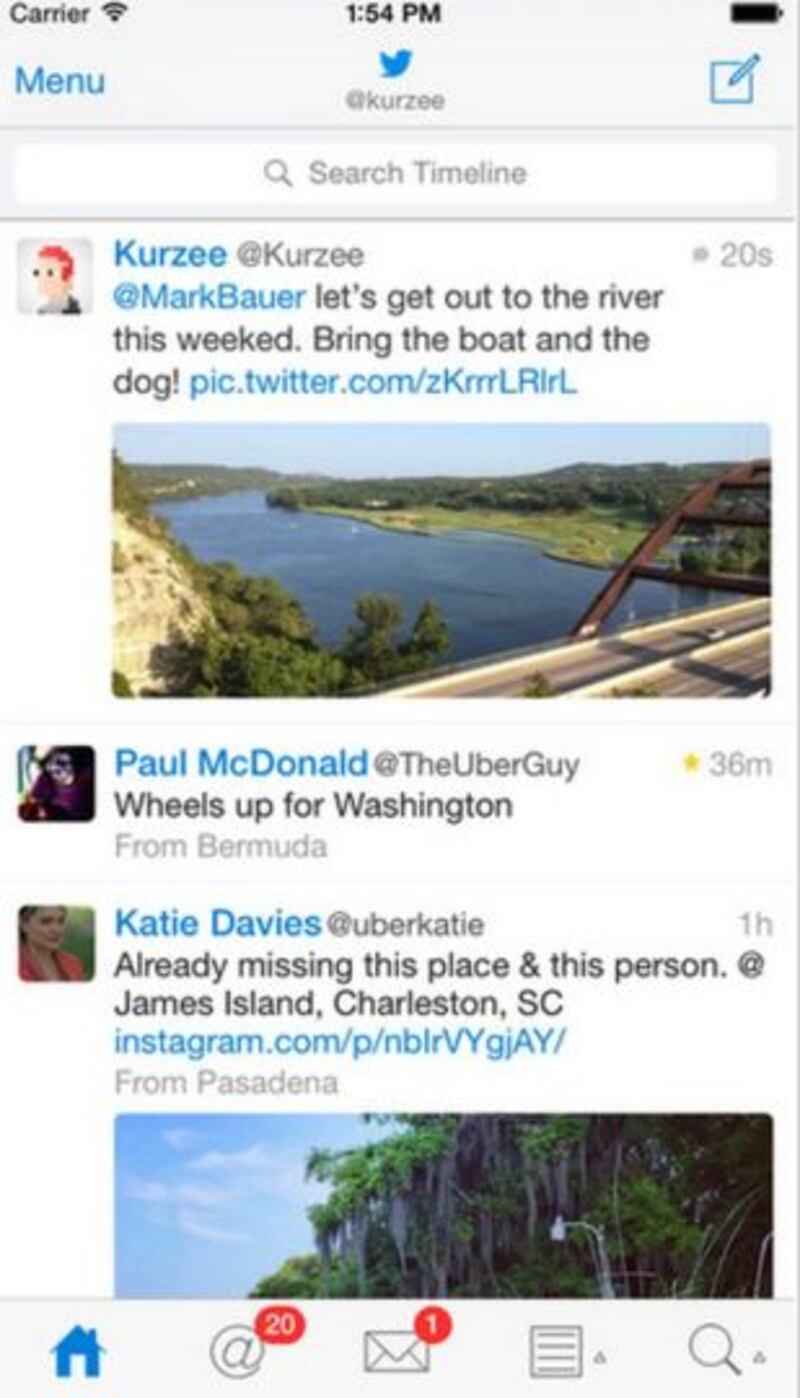Screen dimensions: 800x1398
Task: Tap the compose new tweet icon
Action: (x=734, y=79)
